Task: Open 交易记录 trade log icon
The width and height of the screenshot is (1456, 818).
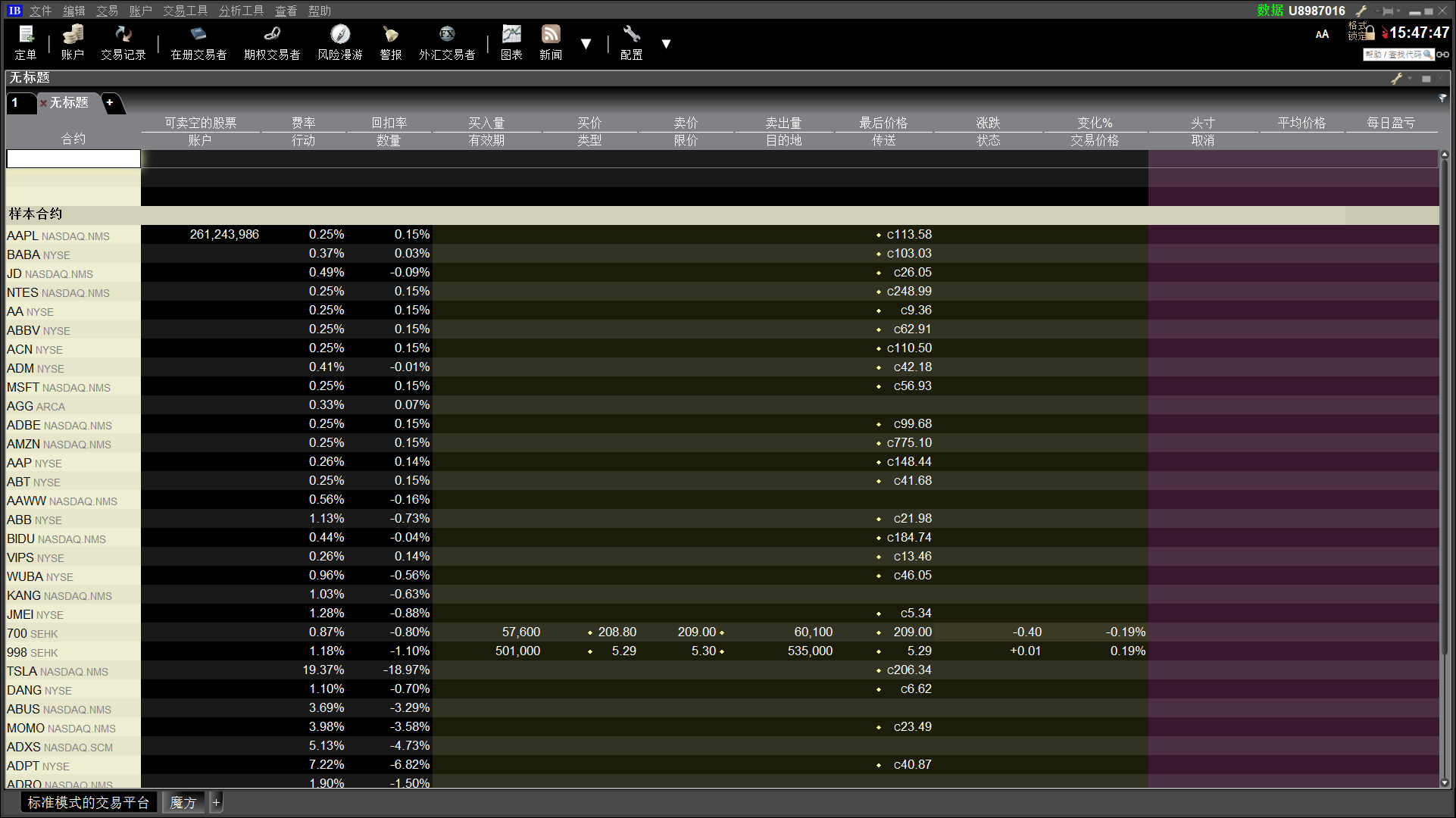Action: (123, 42)
